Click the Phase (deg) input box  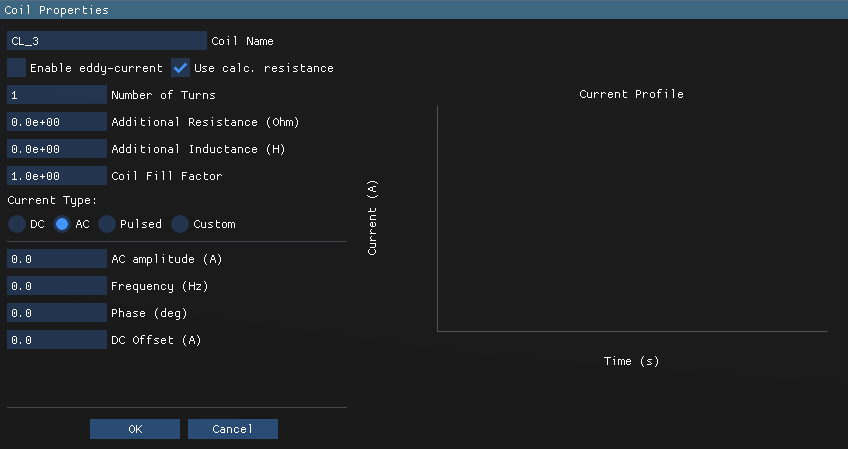[56, 313]
